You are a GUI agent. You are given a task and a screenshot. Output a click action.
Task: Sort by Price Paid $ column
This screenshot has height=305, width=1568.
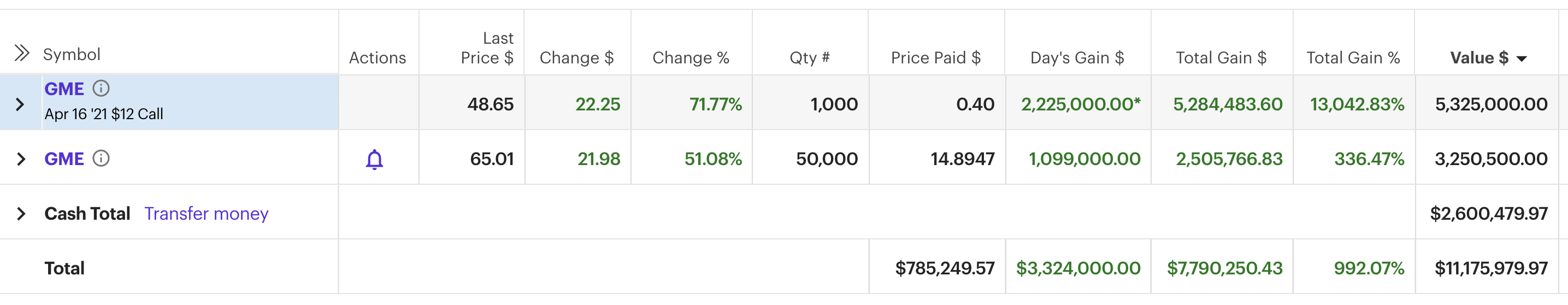click(935, 58)
